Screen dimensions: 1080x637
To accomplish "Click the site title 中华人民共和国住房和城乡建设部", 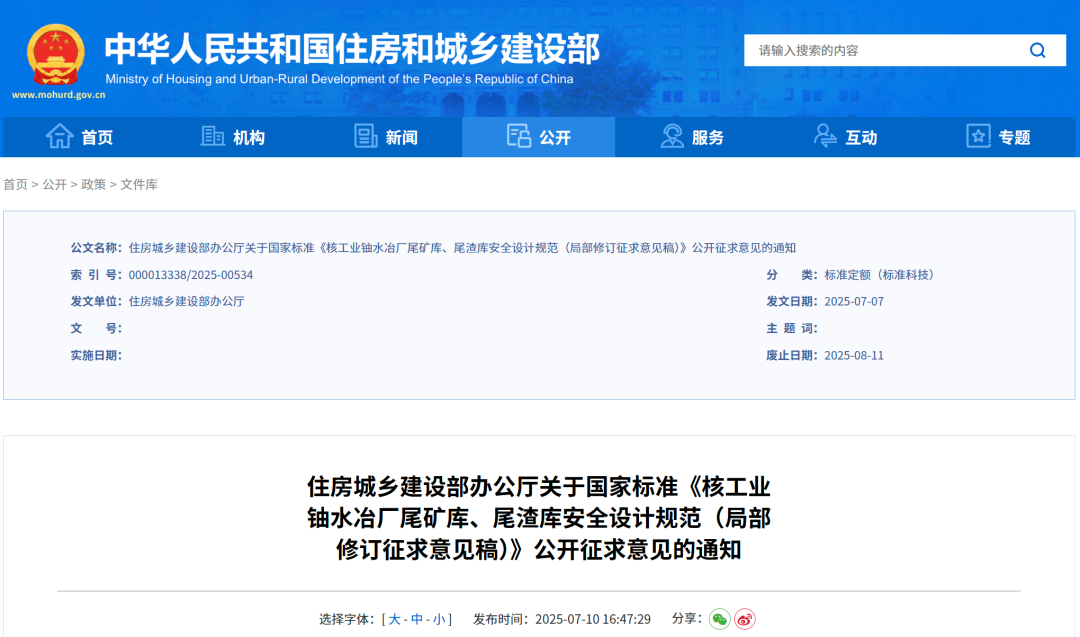I will pos(352,48).
